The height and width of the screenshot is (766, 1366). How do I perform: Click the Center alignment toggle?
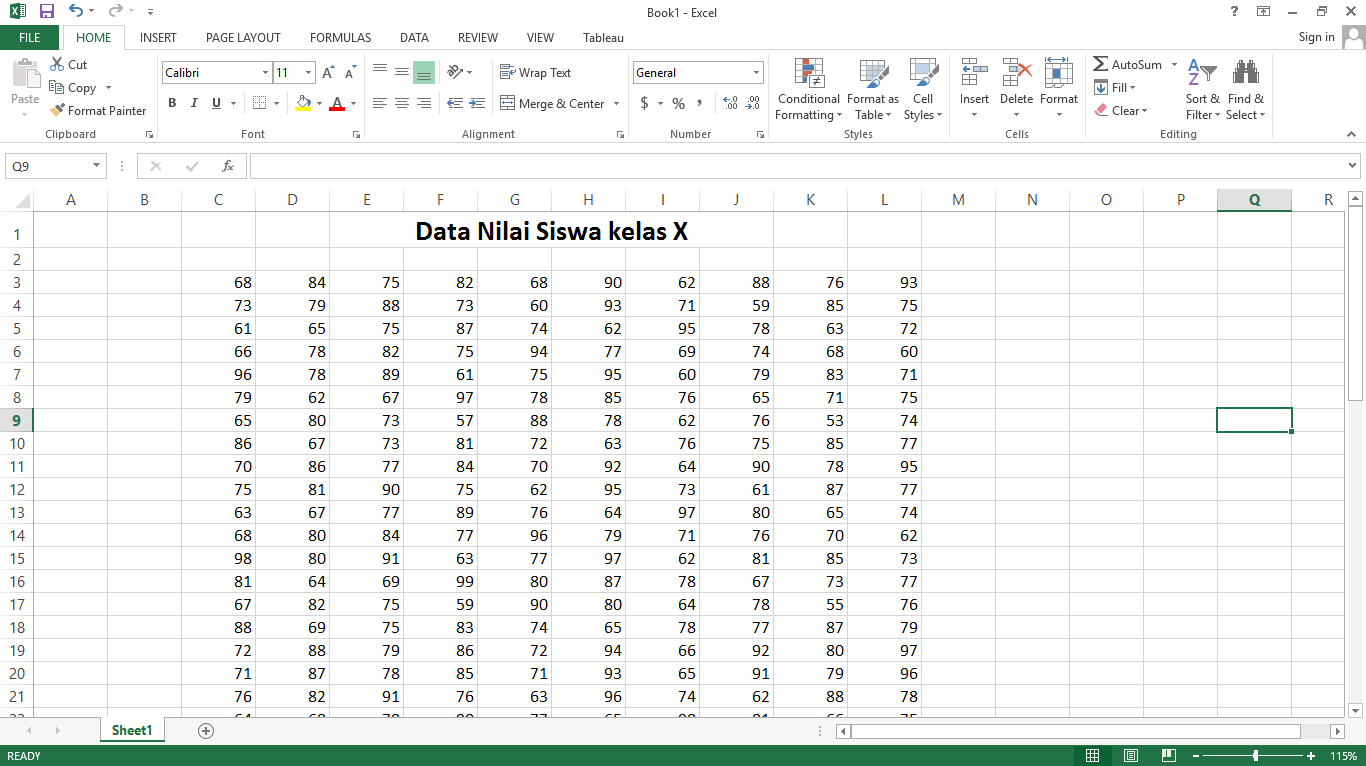(401, 103)
